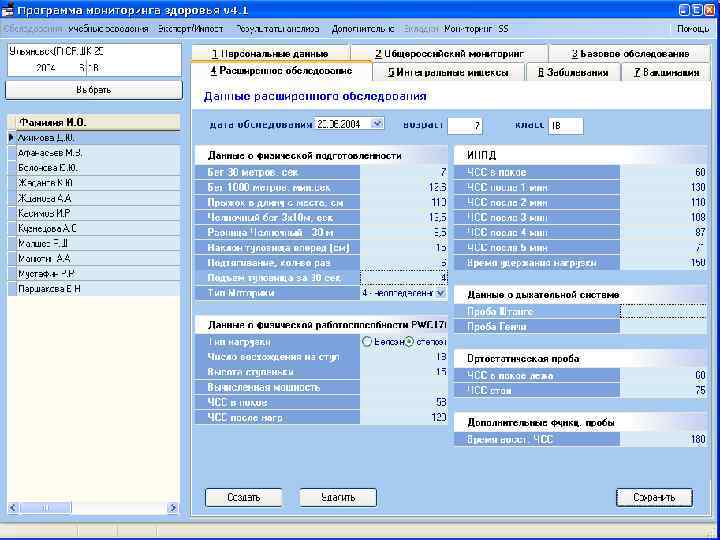This screenshot has width=720, height=540.
Task: Open the Учебные заведения menu
Action: [x=109, y=28]
